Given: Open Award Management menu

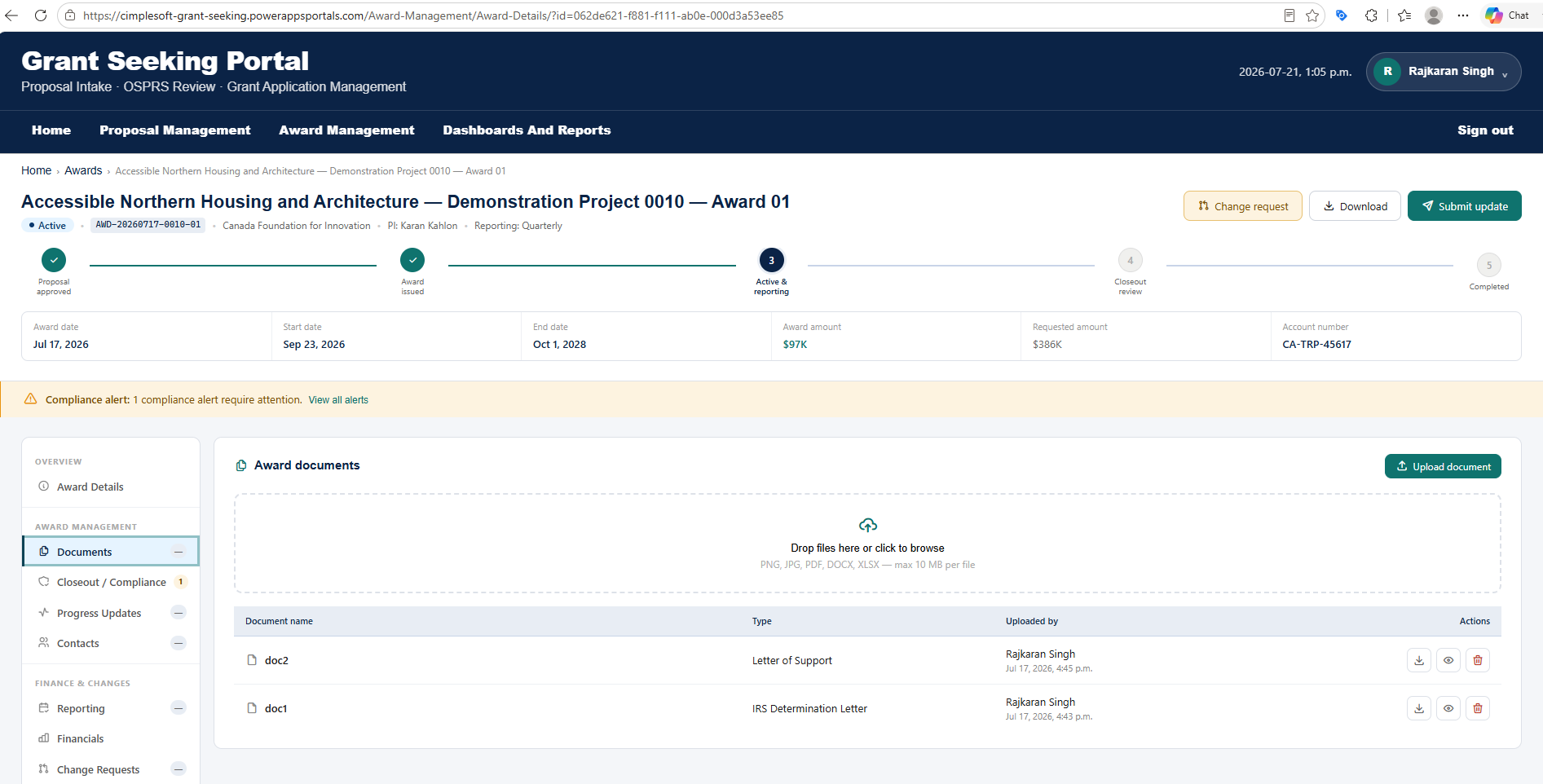Looking at the screenshot, I should point(346,130).
